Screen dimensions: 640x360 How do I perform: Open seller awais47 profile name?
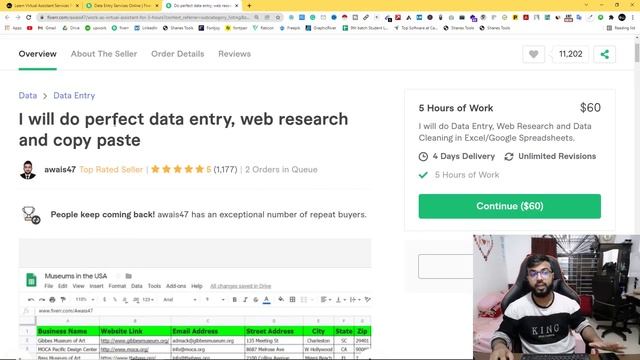click(x=60, y=169)
